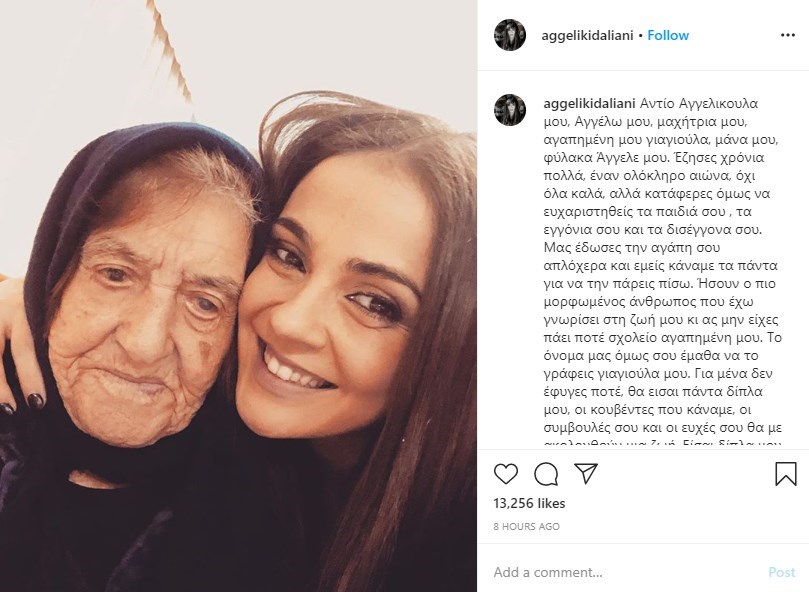Share the post with the paper plane icon
The width and height of the screenshot is (809, 592).
(x=586, y=473)
